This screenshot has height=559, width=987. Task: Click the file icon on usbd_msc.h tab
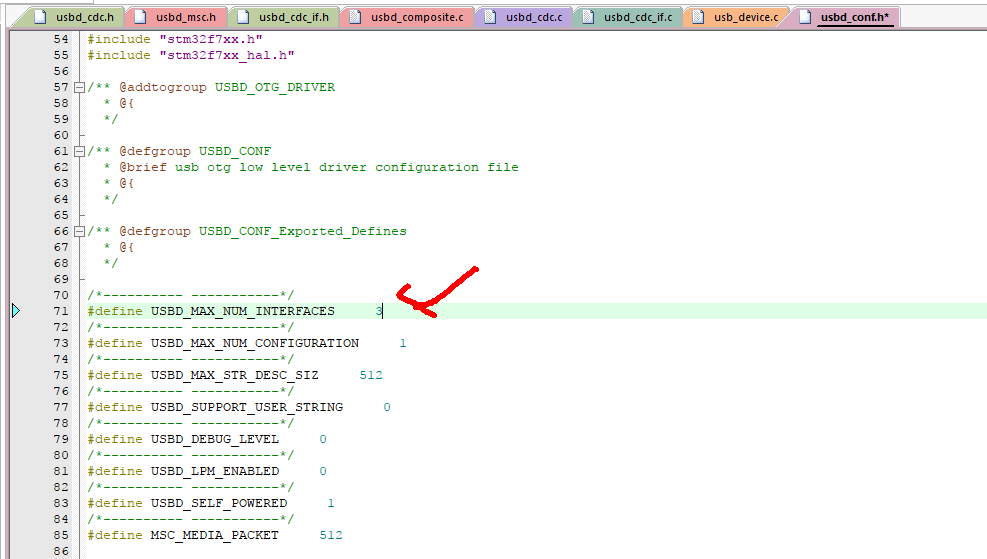click(x=140, y=17)
